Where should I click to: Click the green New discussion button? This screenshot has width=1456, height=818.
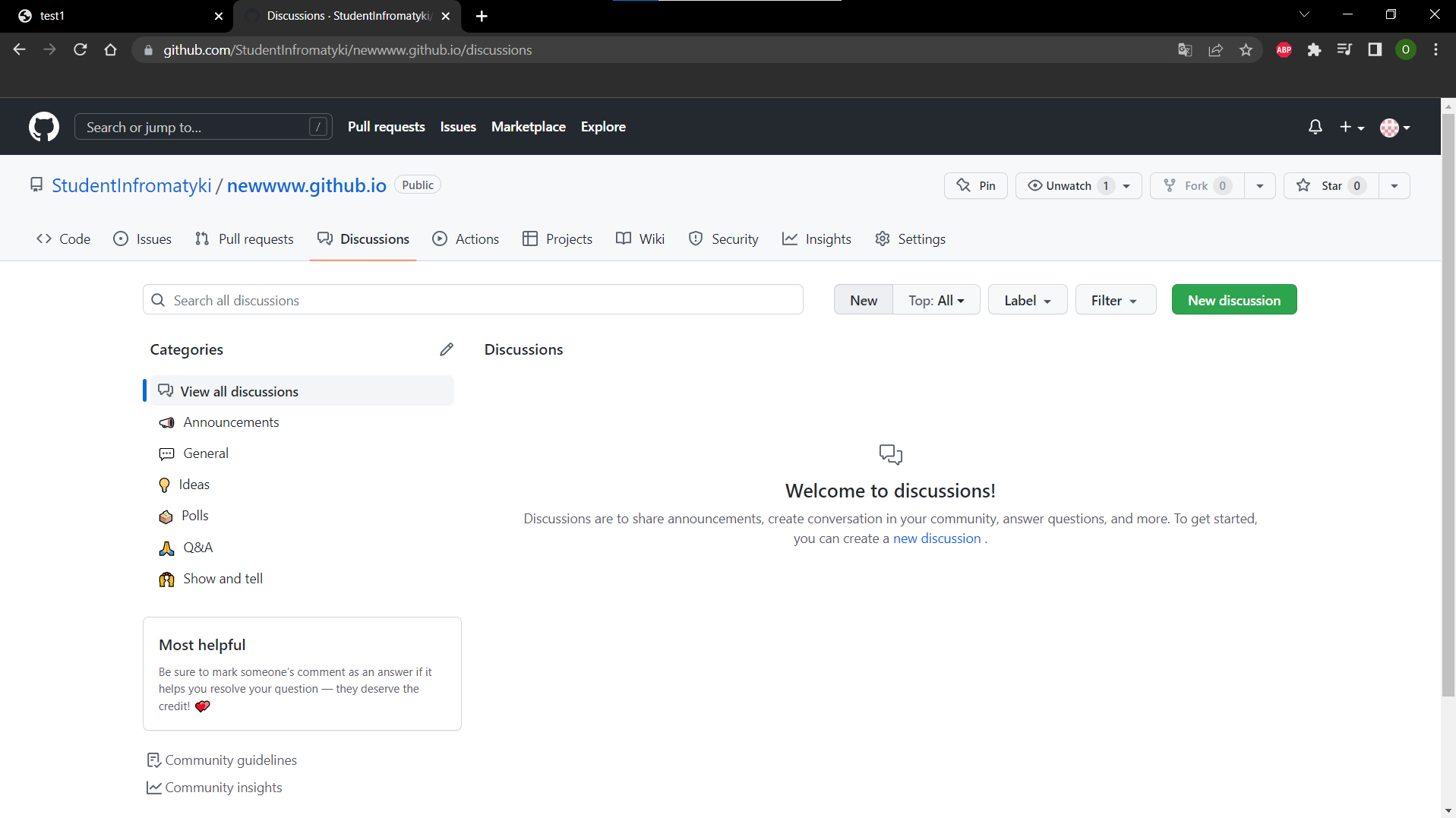[1233, 300]
